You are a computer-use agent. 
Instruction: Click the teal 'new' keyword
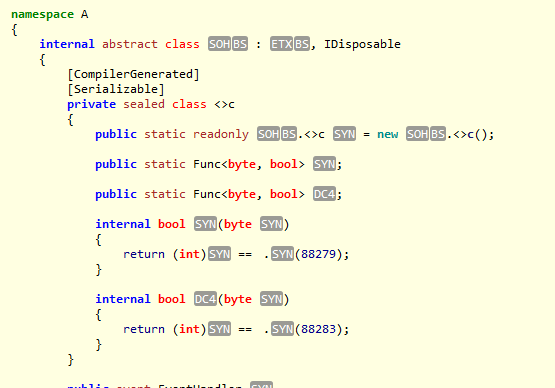coord(388,134)
